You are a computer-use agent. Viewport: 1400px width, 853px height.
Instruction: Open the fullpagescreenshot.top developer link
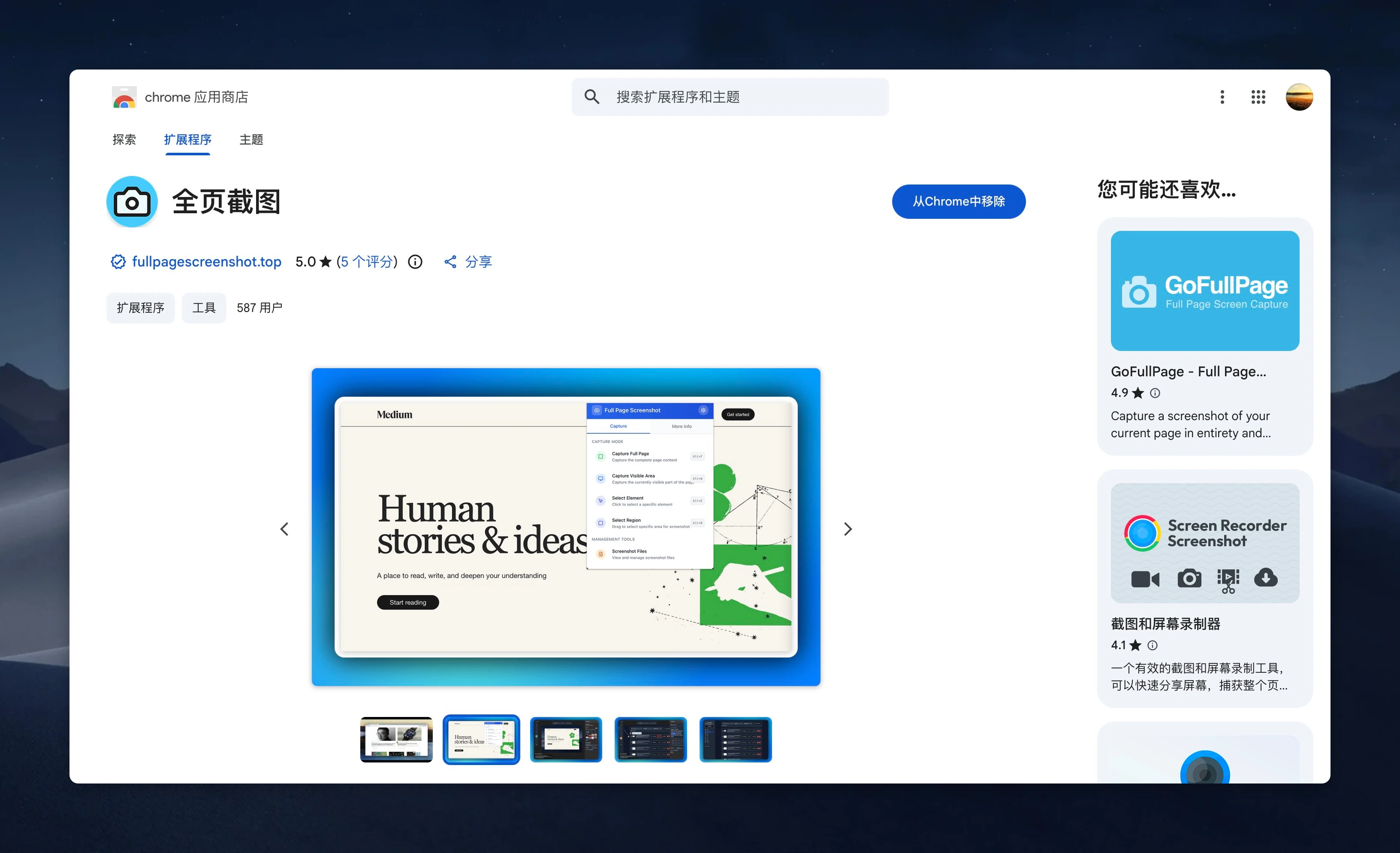[x=206, y=261]
